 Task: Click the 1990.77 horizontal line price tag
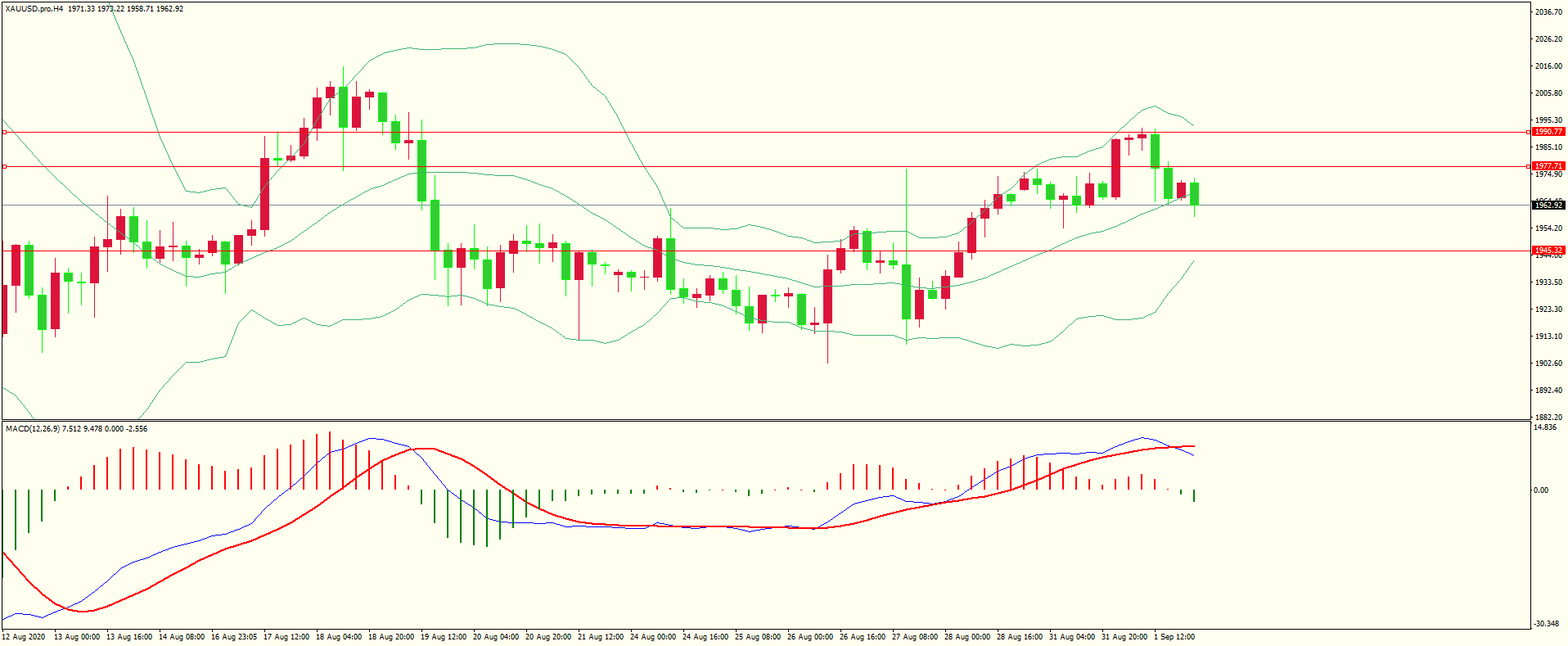click(x=1548, y=132)
